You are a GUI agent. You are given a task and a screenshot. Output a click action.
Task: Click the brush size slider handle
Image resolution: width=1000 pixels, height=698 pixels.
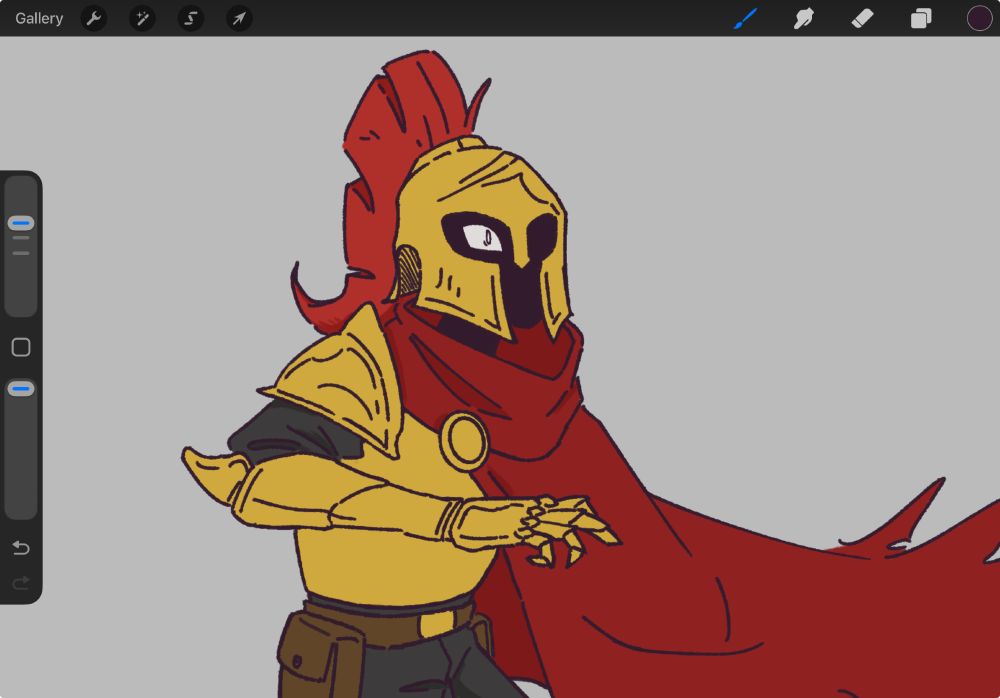[x=21, y=223]
